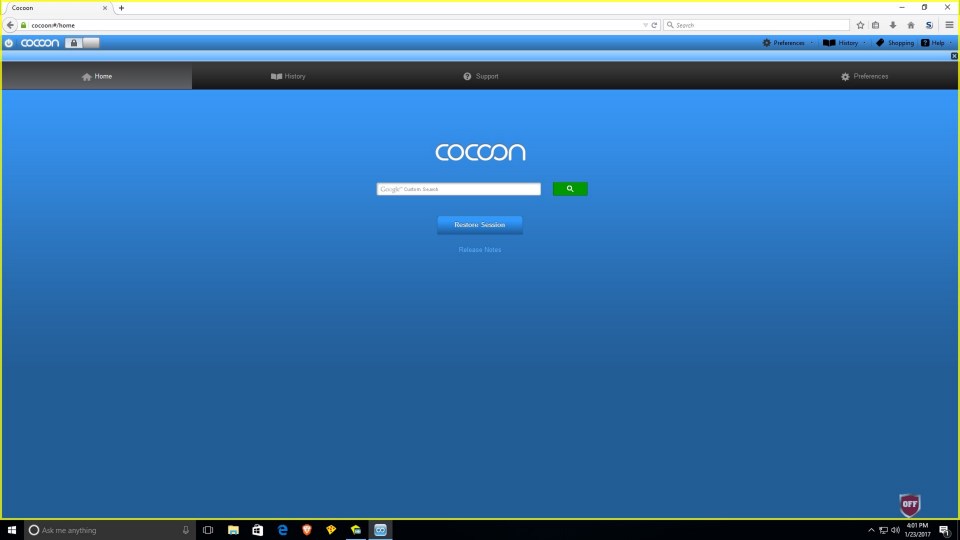Toggle the Cocoon lock privacy switch
The image size is (960, 540).
point(82,43)
